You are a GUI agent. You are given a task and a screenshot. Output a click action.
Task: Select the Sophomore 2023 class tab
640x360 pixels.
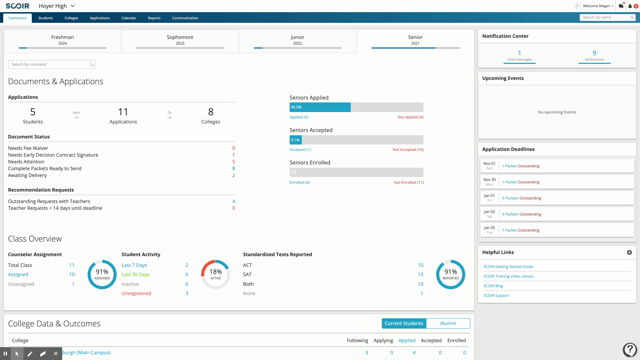[180, 40]
